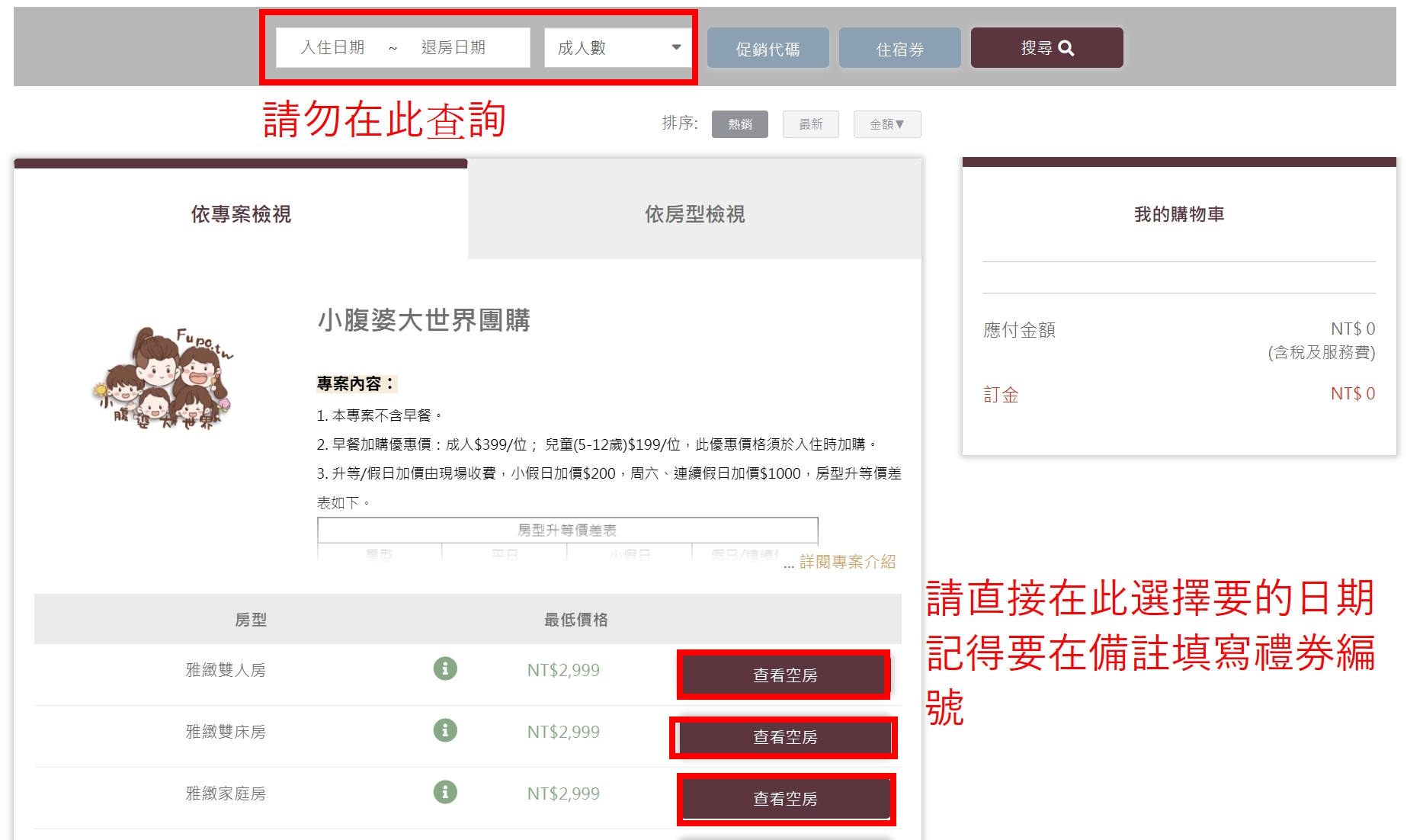Open info icon for 雅緻雙人房 room
Viewport: 1407px width, 840px height.
444,669
